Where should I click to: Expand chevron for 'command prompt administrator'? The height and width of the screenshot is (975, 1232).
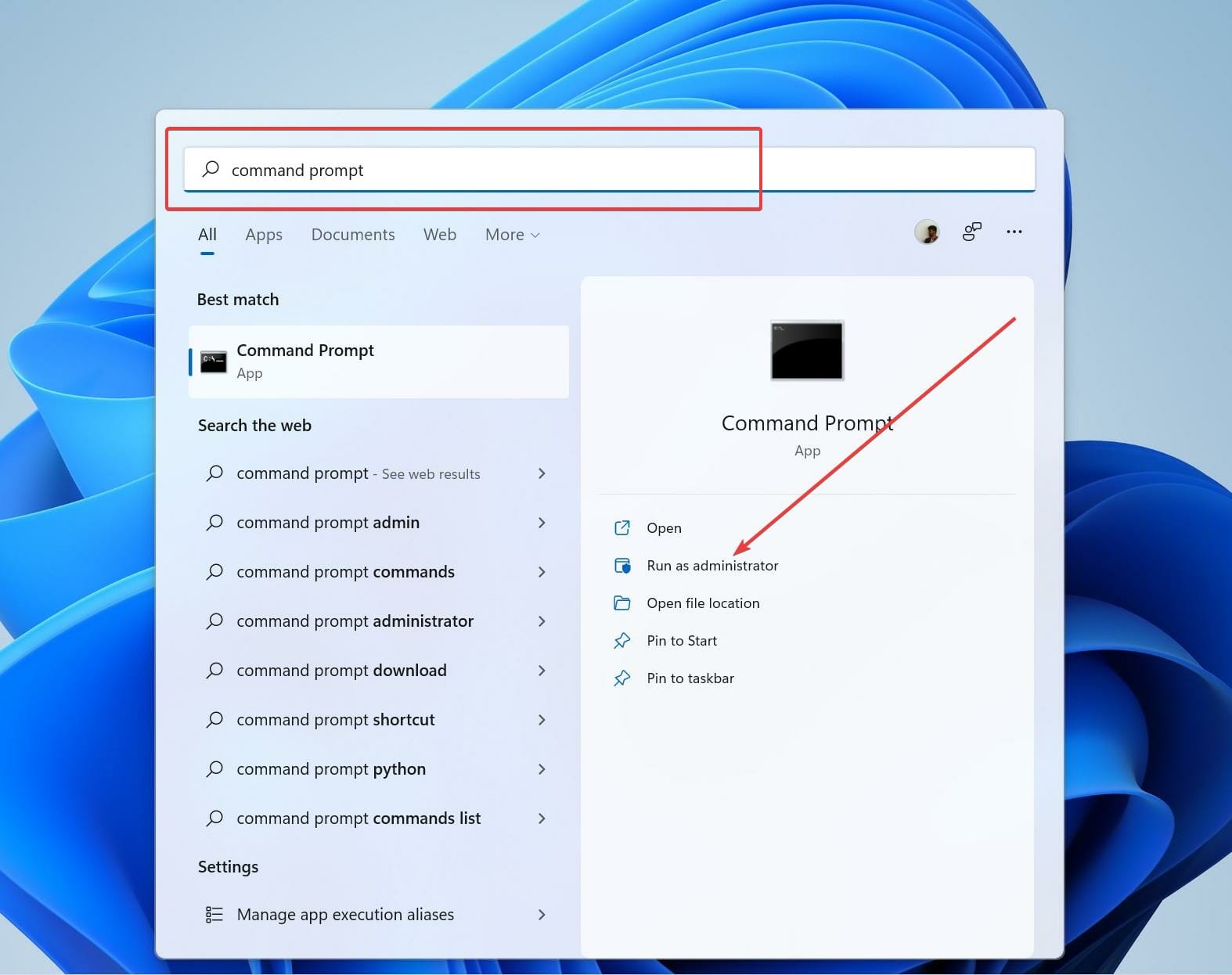(542, 621)
